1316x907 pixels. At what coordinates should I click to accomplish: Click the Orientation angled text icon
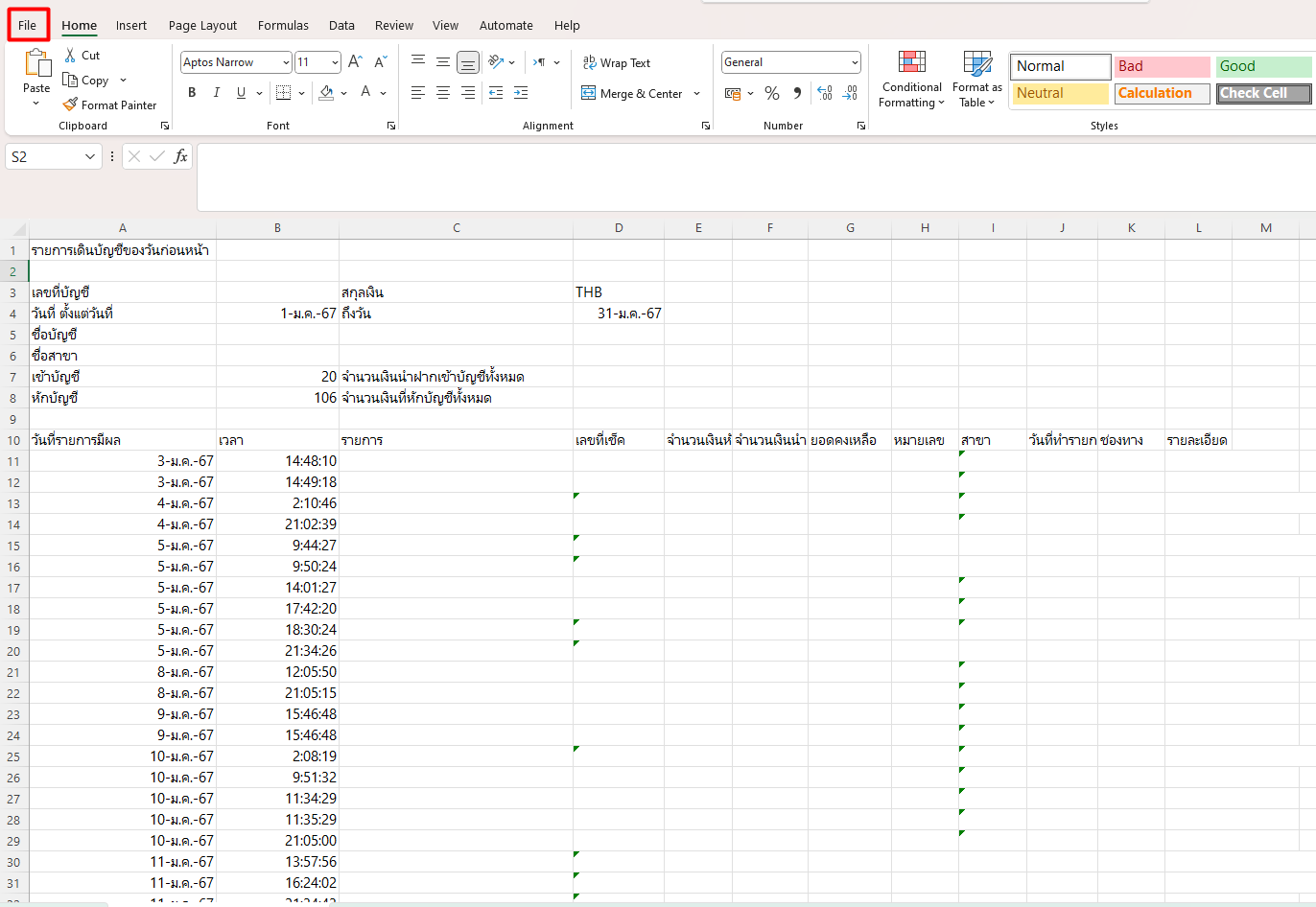coord(496,62)
